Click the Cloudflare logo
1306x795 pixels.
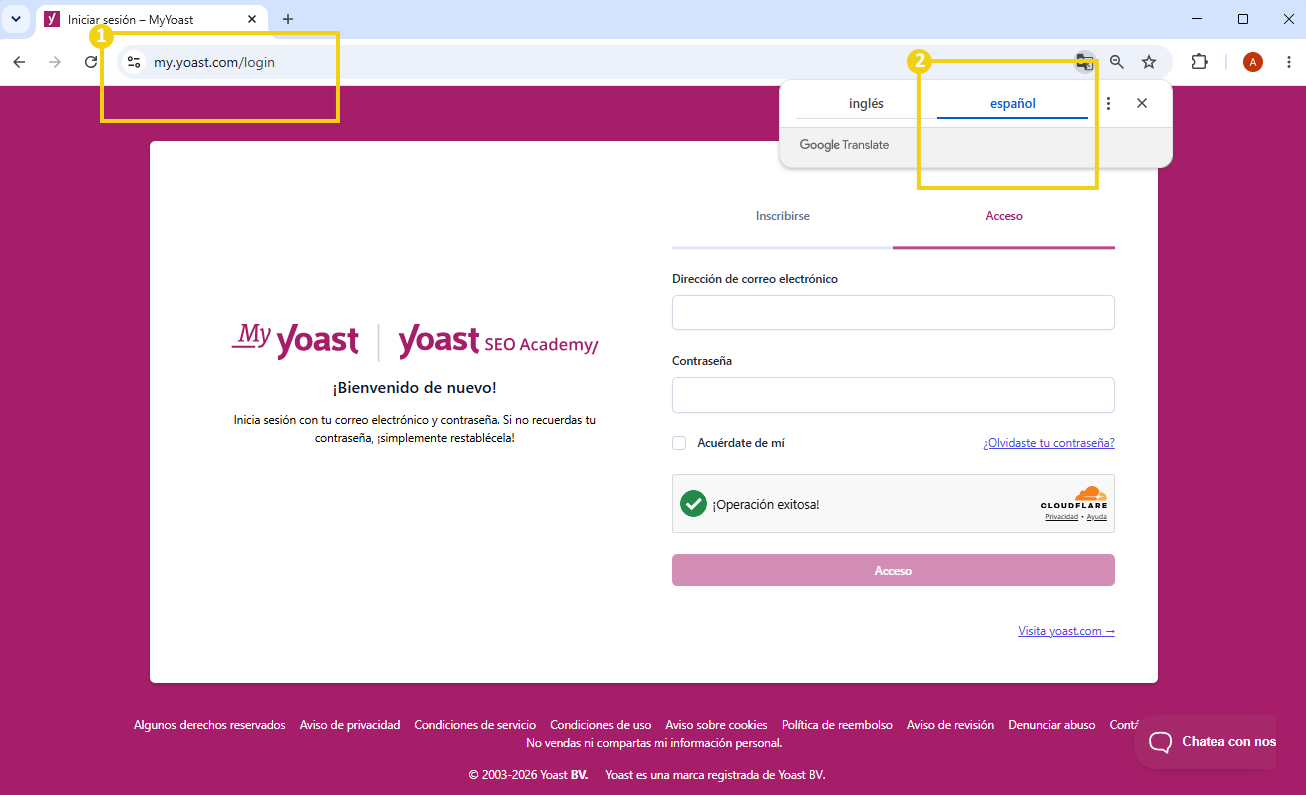click(1076, 498)
